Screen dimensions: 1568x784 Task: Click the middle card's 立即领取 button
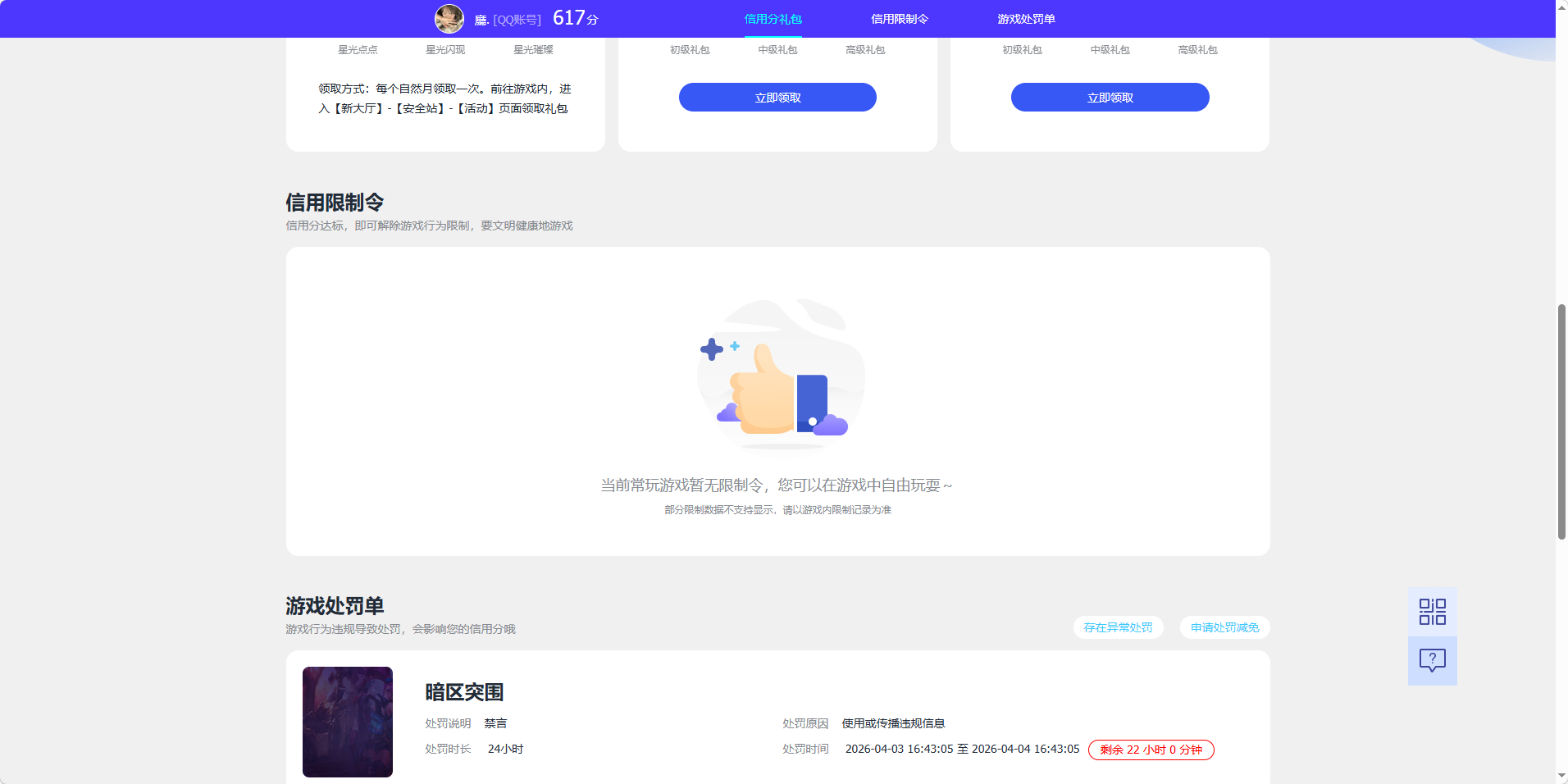(777, 97)
